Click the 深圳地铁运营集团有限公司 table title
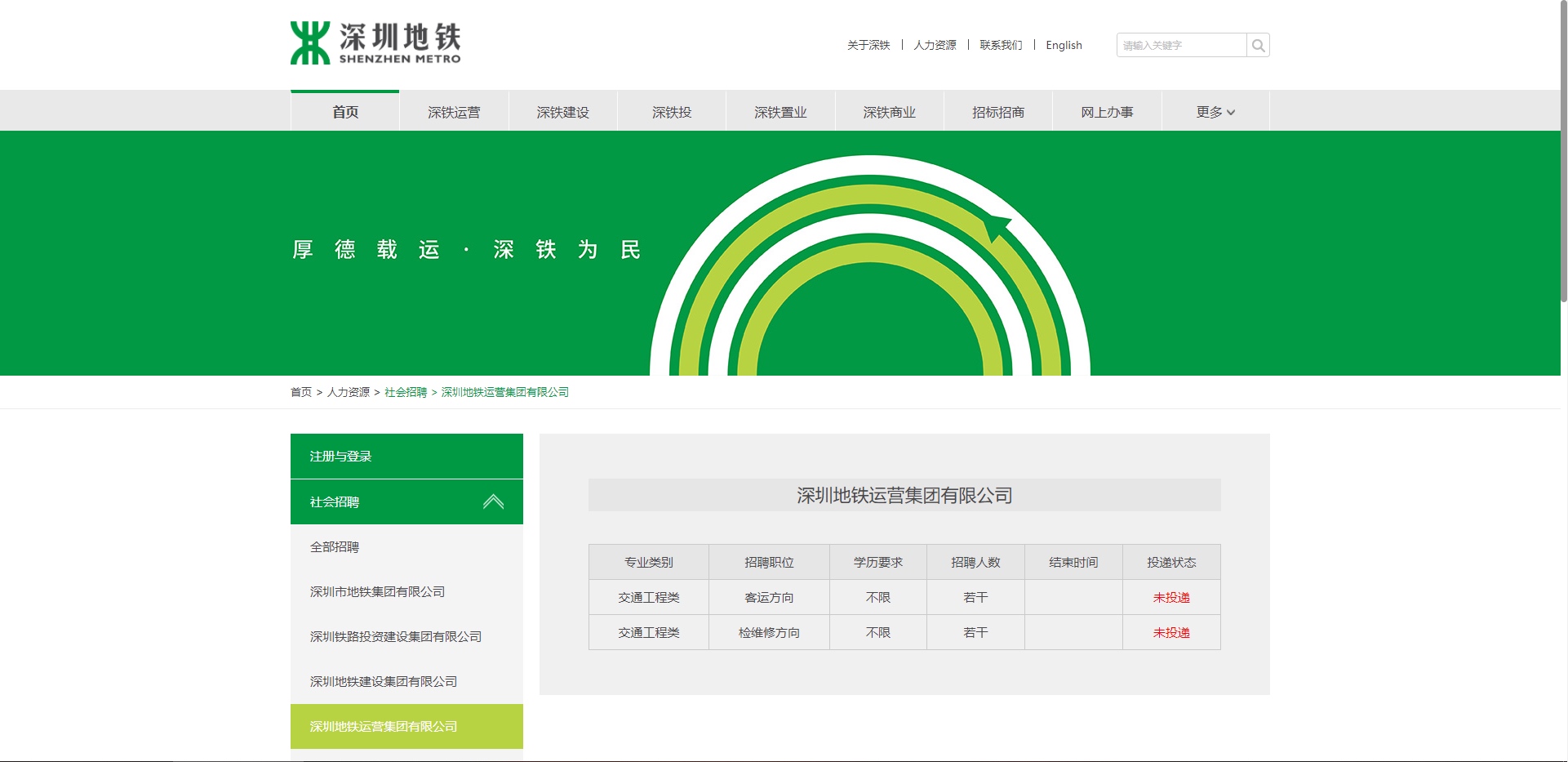The image size is (1568, 762). point(904,495)
